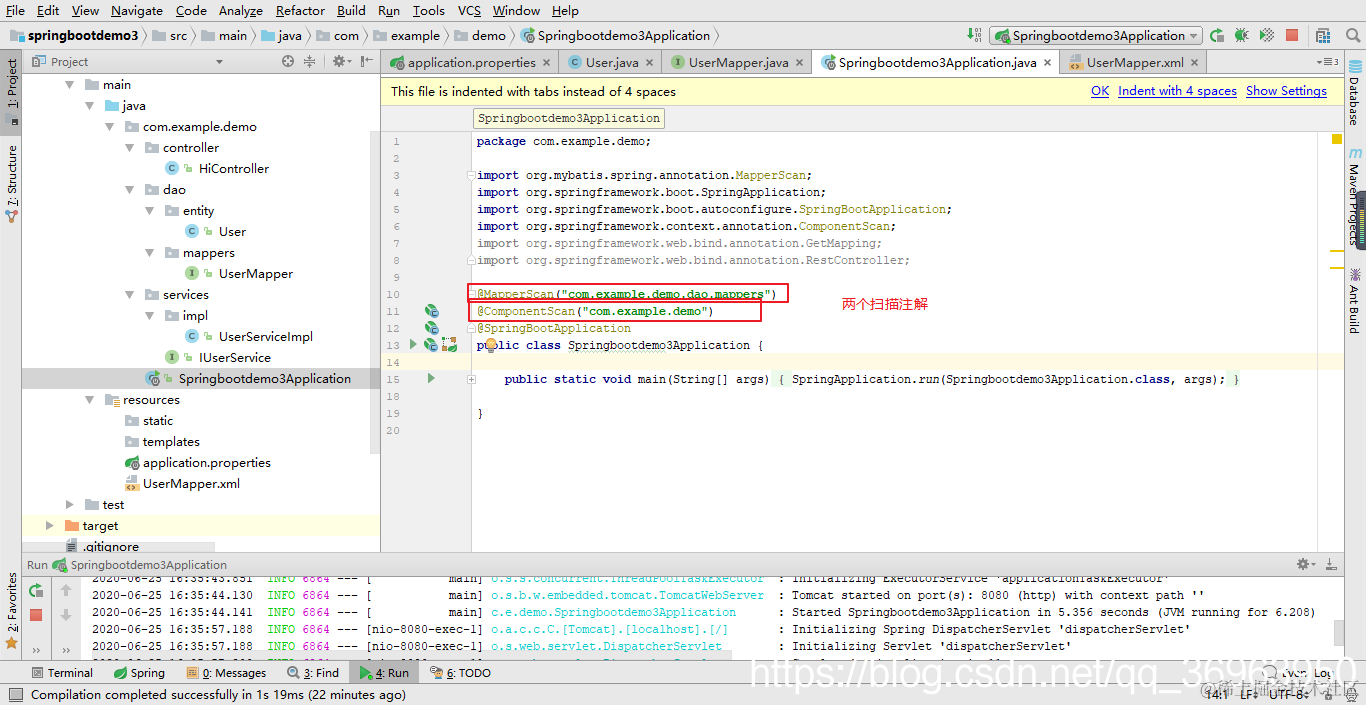Start debugging with the bug icon
The width and height of the screenshot is (1366, 705).
click(x=1241, y=35)
